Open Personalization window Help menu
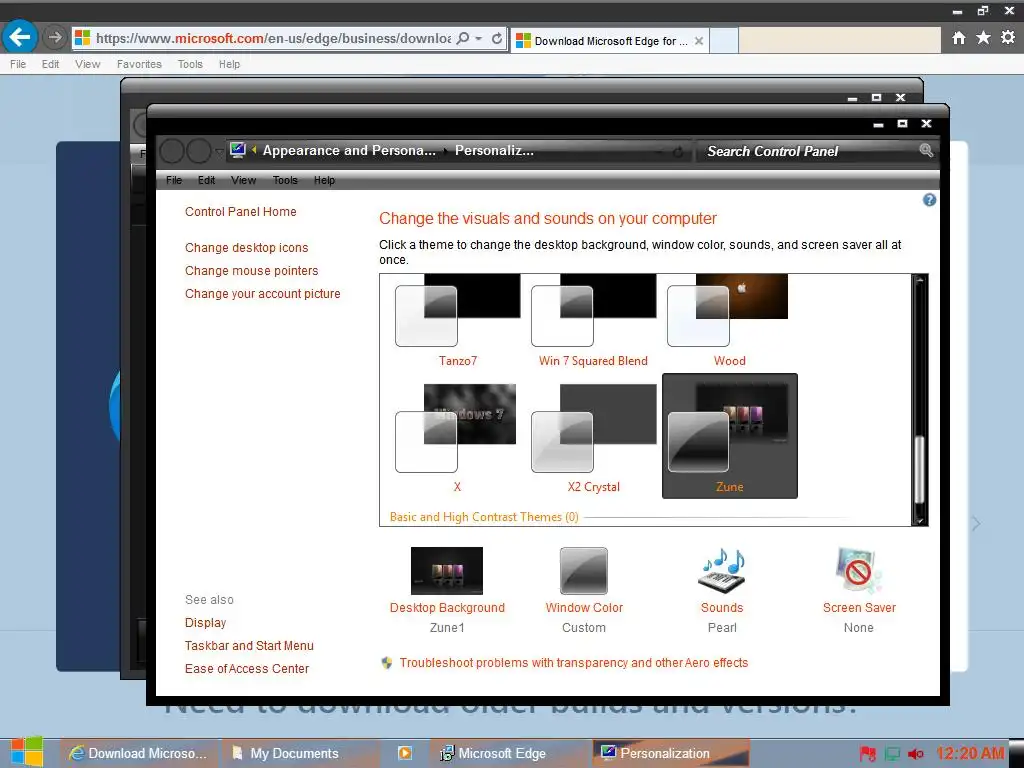1024x768 pixels. (324, 180)
